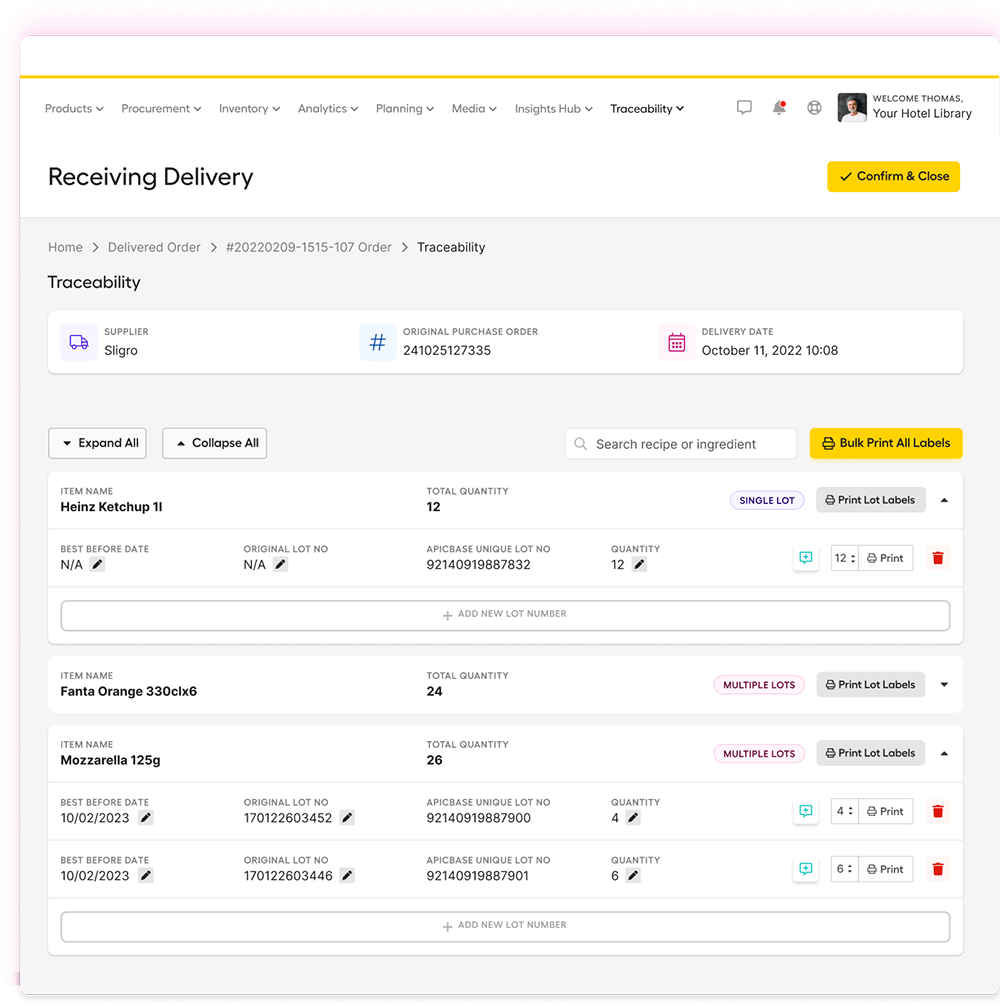Screen dimensions: 1000x1006
Task: Click the notification bell with red dot
Action: click(x=780, y=107)
